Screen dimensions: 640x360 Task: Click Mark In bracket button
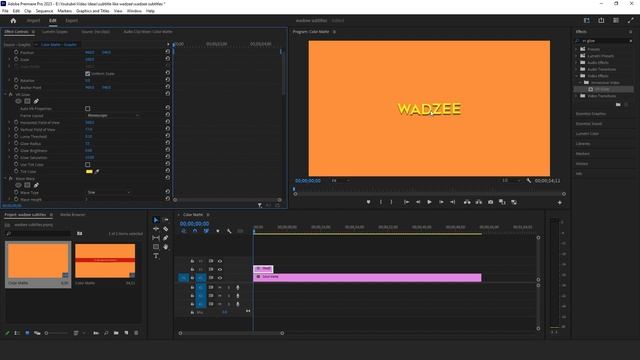(x=381, y=202)
